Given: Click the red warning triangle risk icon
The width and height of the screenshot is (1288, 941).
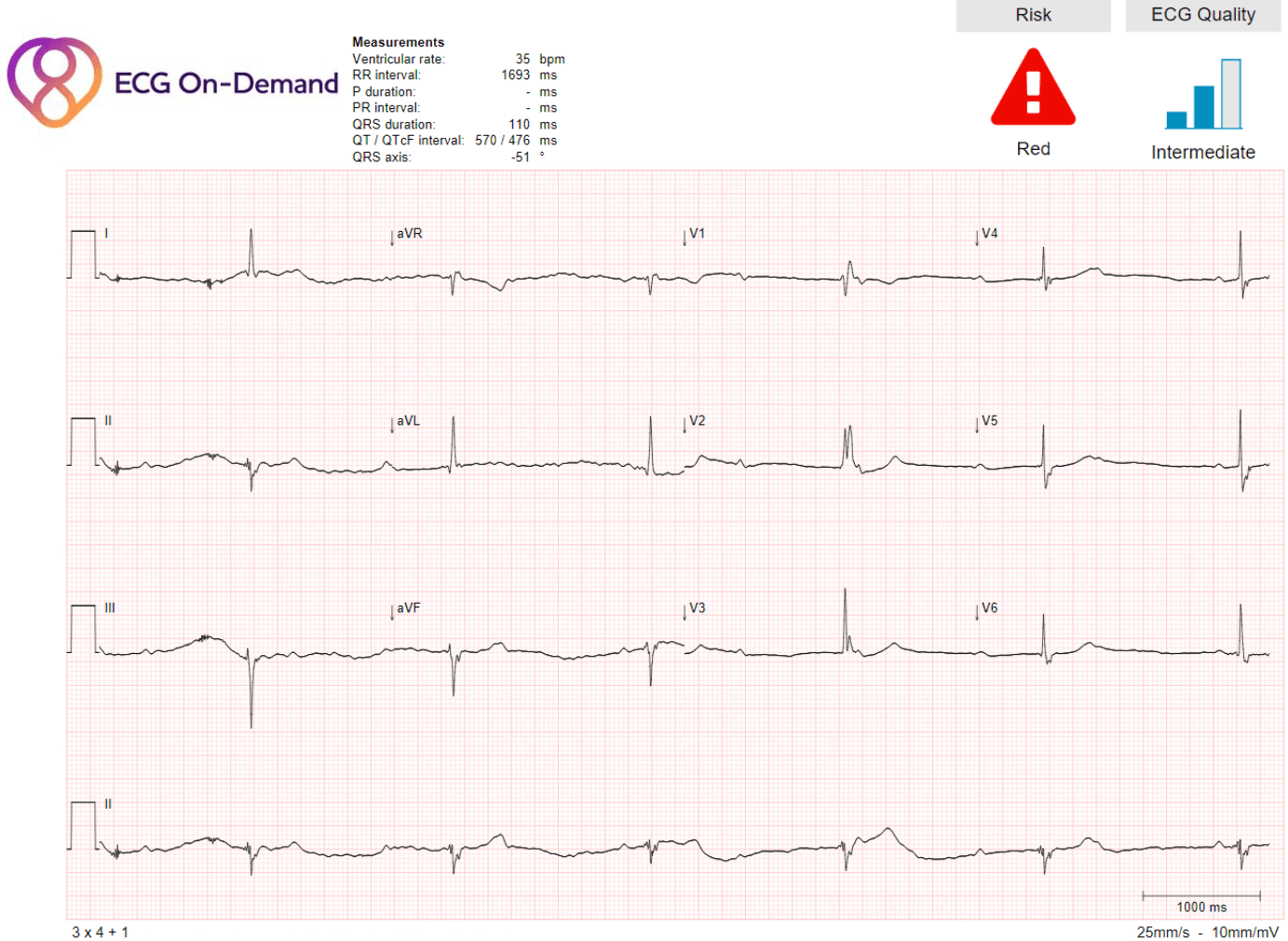Looking at the screenshot, I should [1033, 88].
